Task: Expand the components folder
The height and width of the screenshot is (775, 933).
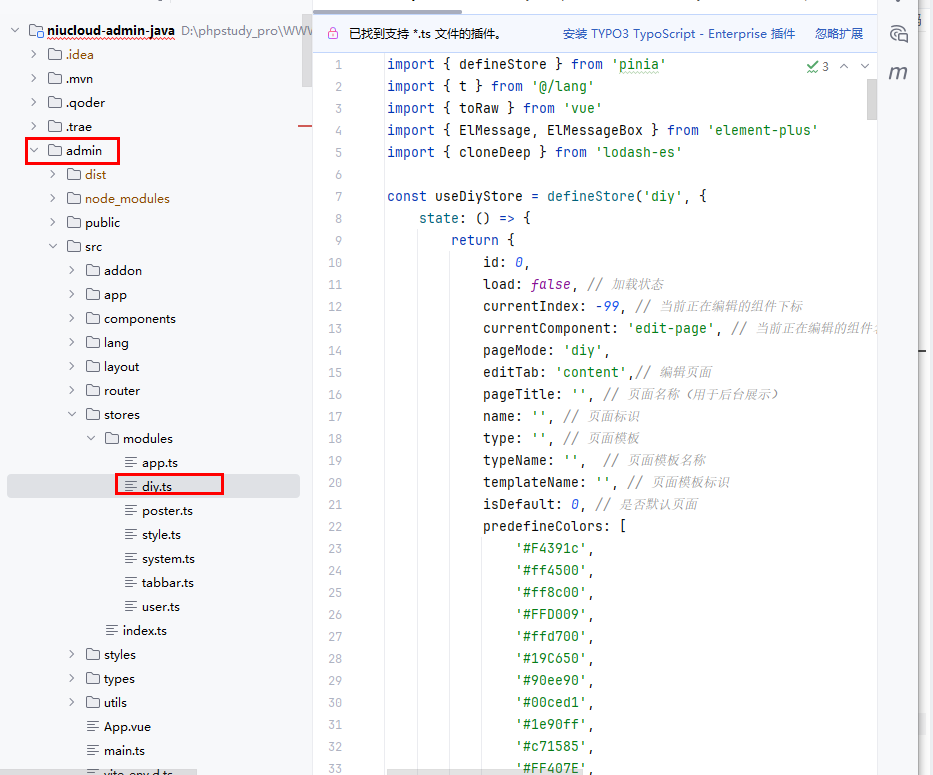Action: [72, 319]
